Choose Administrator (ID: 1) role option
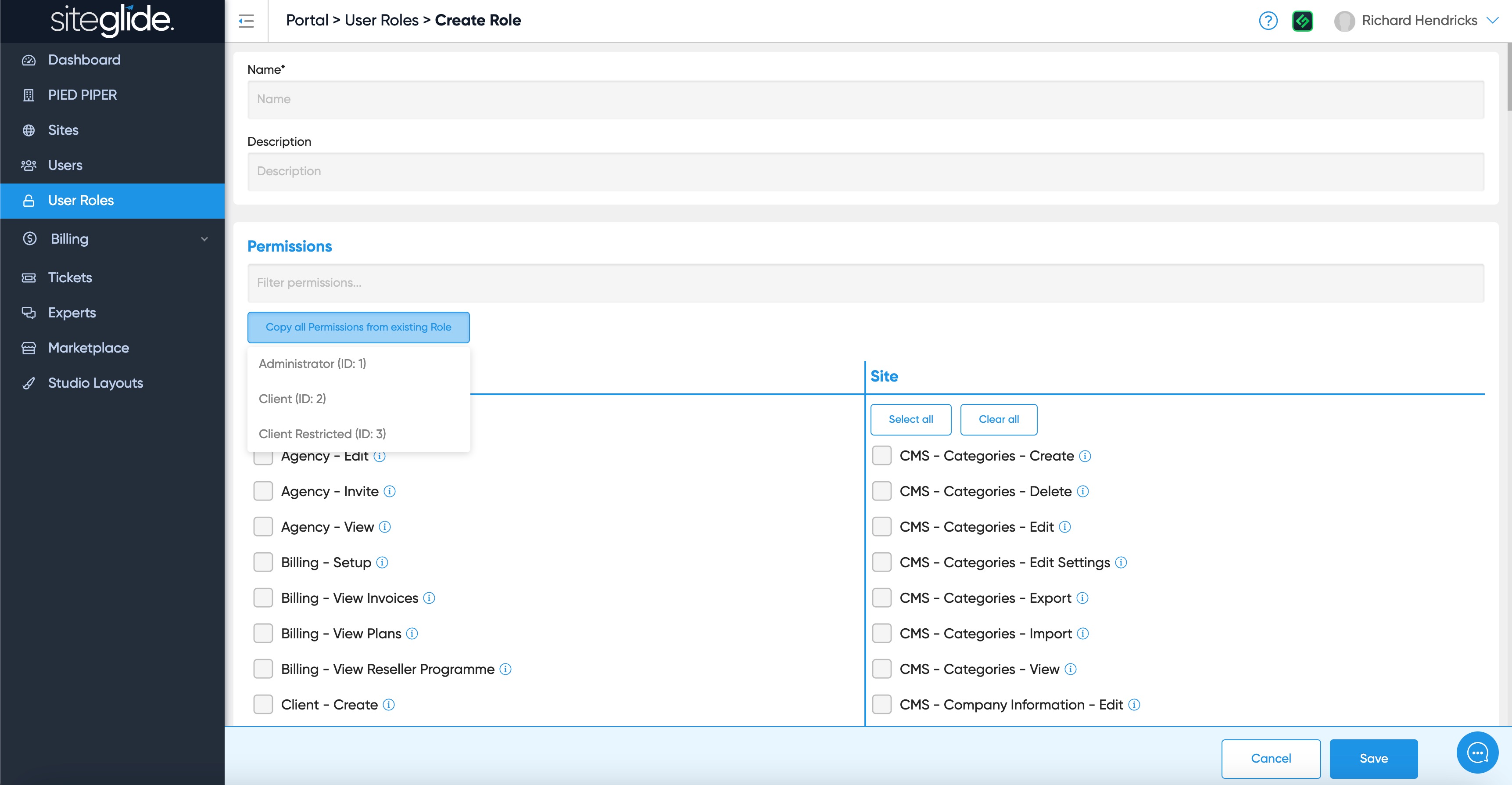Viewport: 1512px width, 785px height. tap(312, 364)
